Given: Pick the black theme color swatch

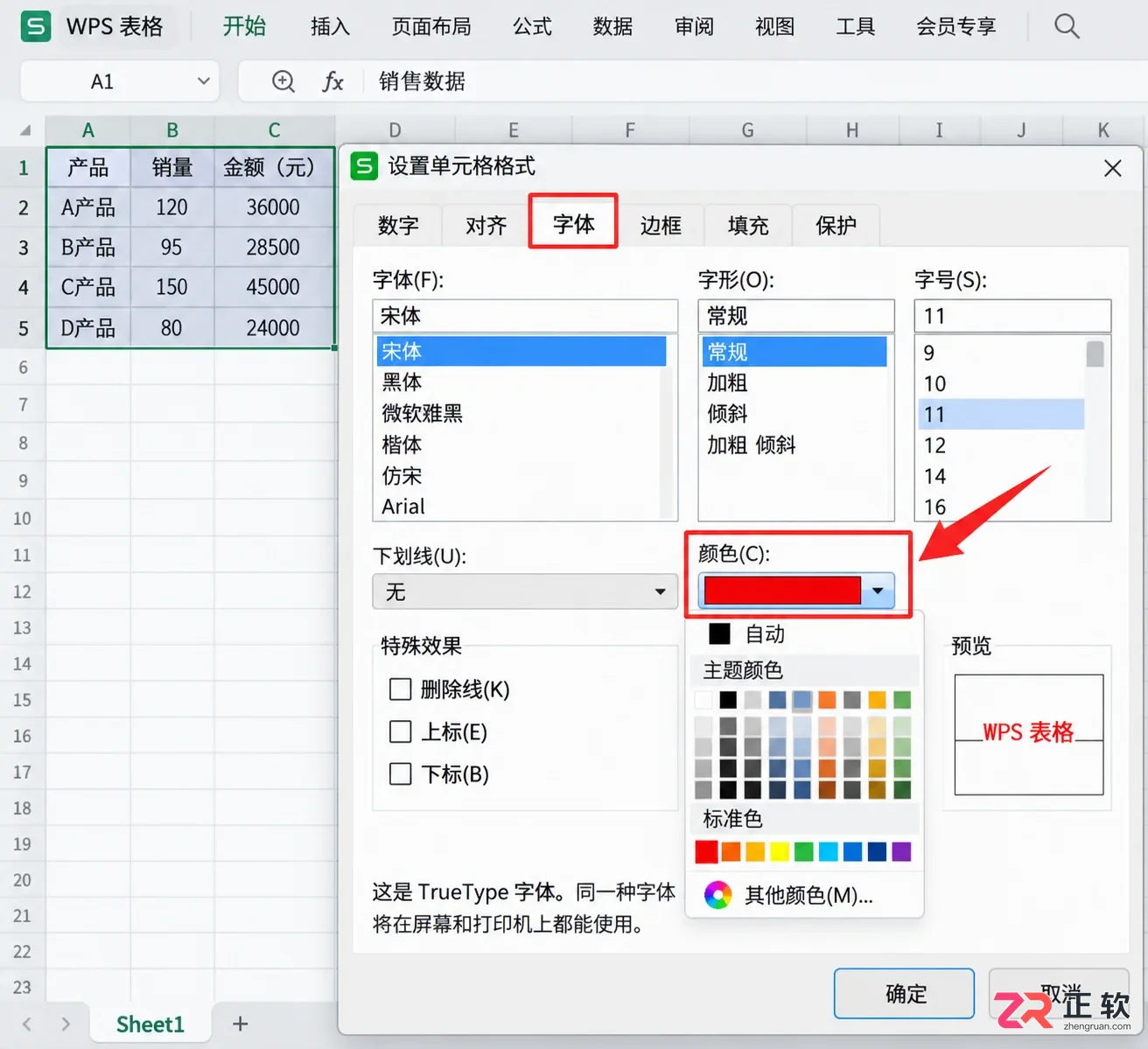Looking at the screenshot, I should [728, 700].
